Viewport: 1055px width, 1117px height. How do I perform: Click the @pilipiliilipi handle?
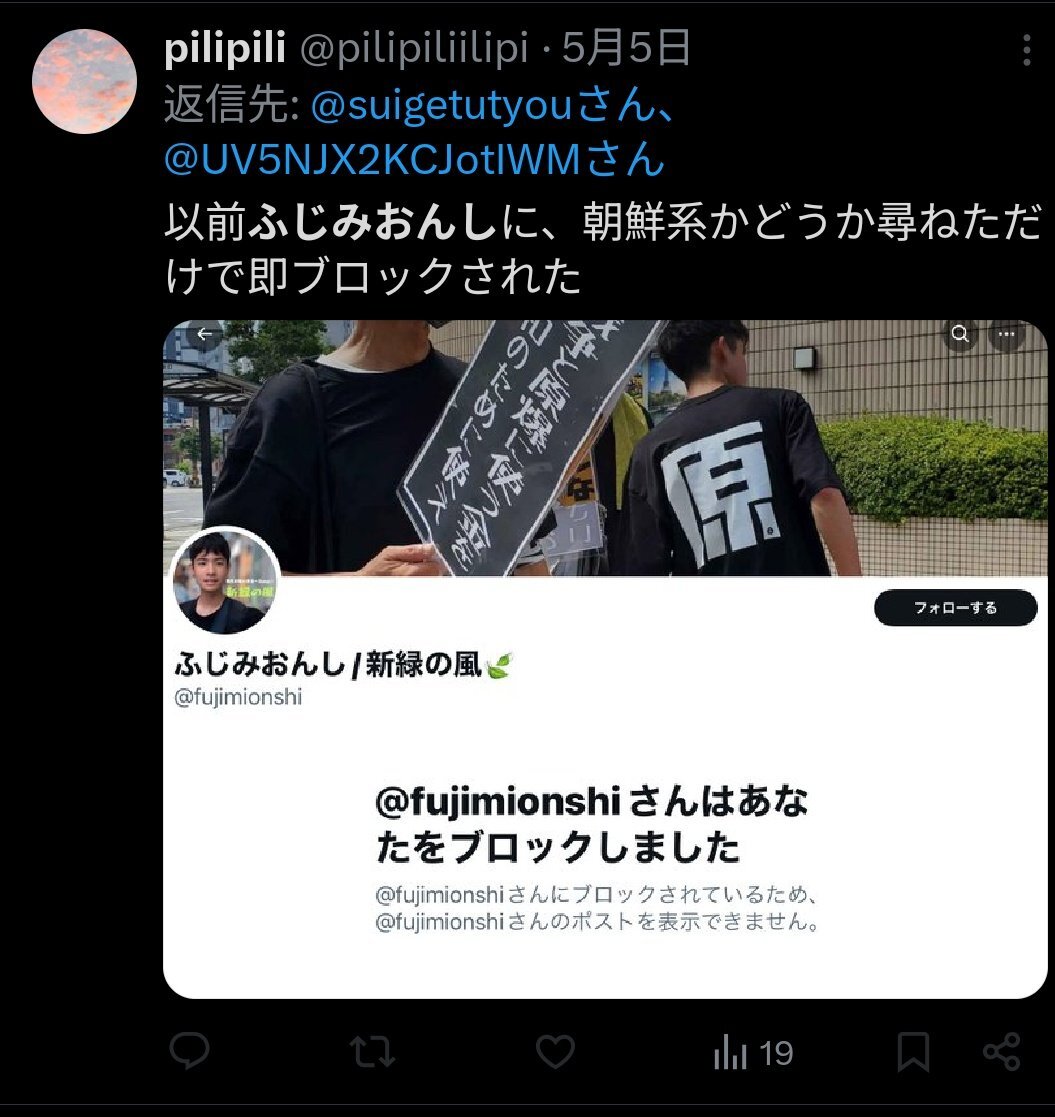[x=414, y=48]
